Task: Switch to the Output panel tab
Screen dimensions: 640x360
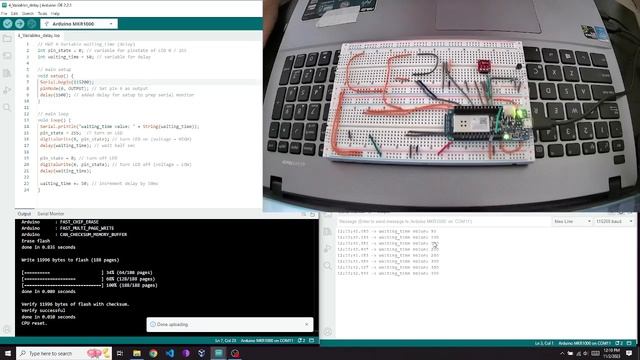Action: [x=24, y=214]
